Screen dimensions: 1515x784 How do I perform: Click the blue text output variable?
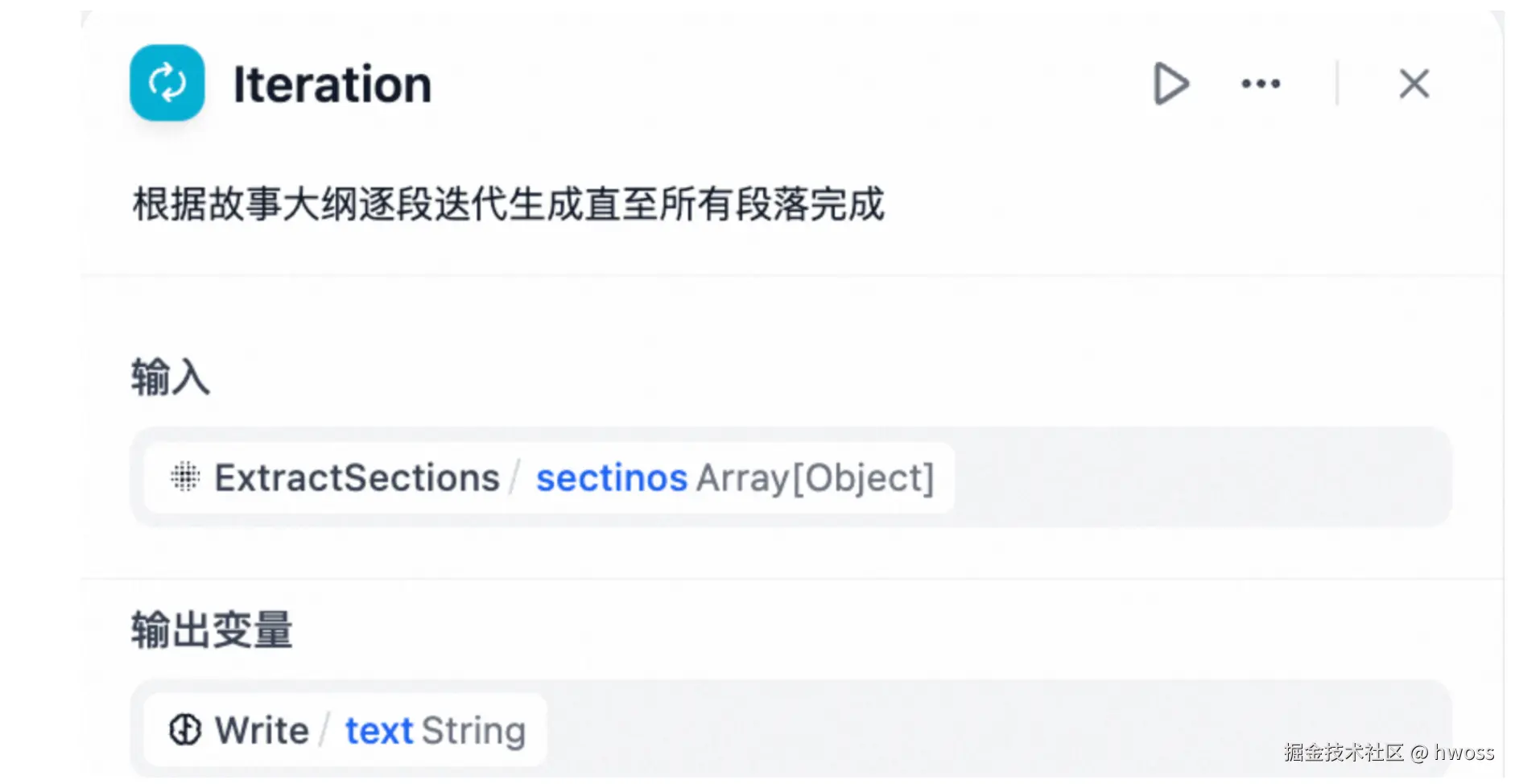tap(378, 731)
